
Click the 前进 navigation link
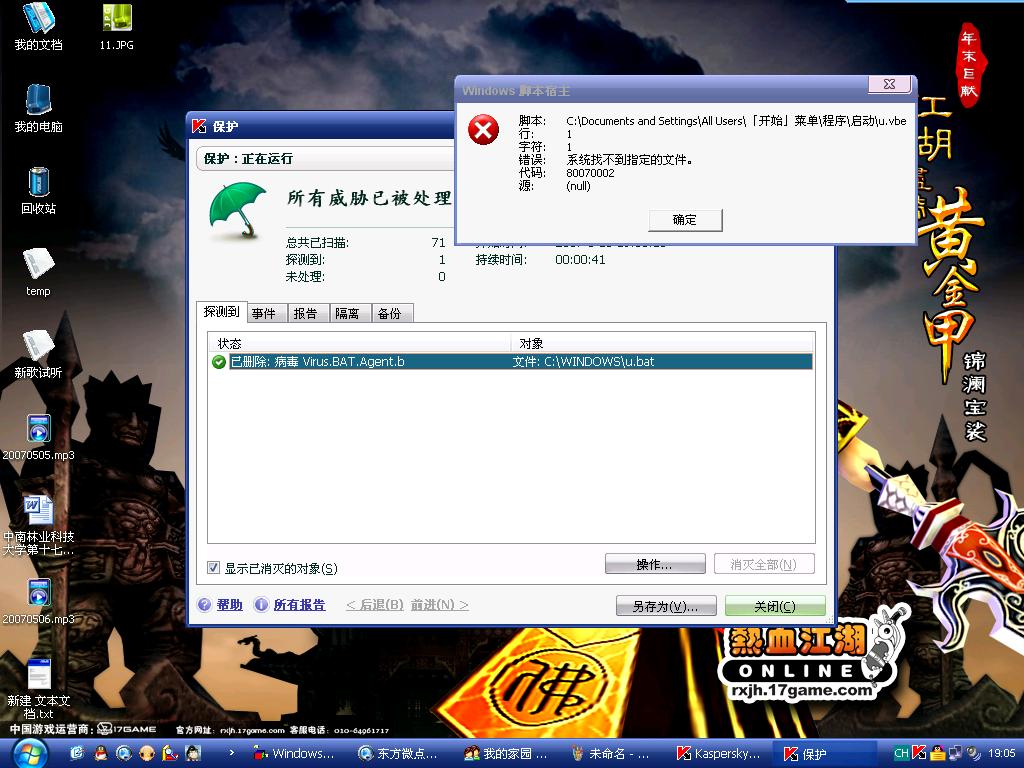point(440,605)
